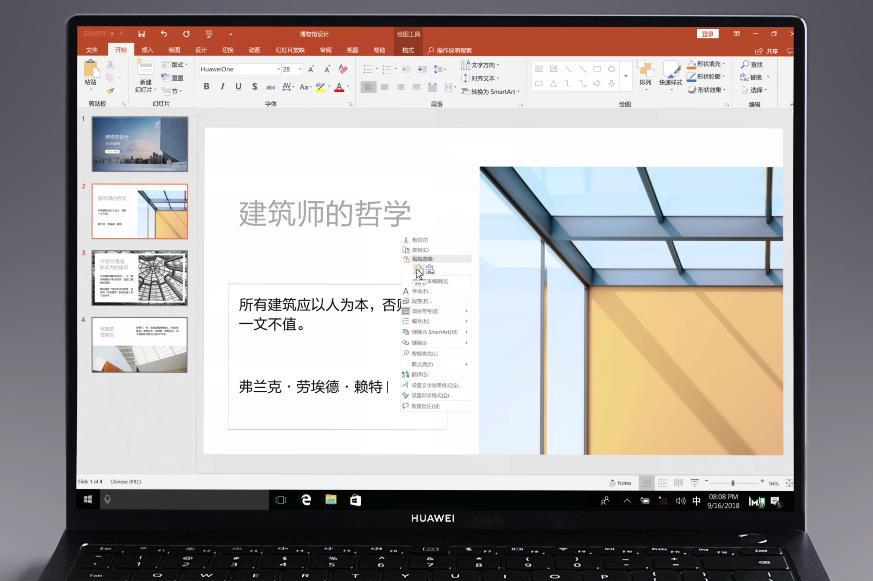Click the Share (共享) button
This screenshot has width=873, height=581.
(768, 50)
